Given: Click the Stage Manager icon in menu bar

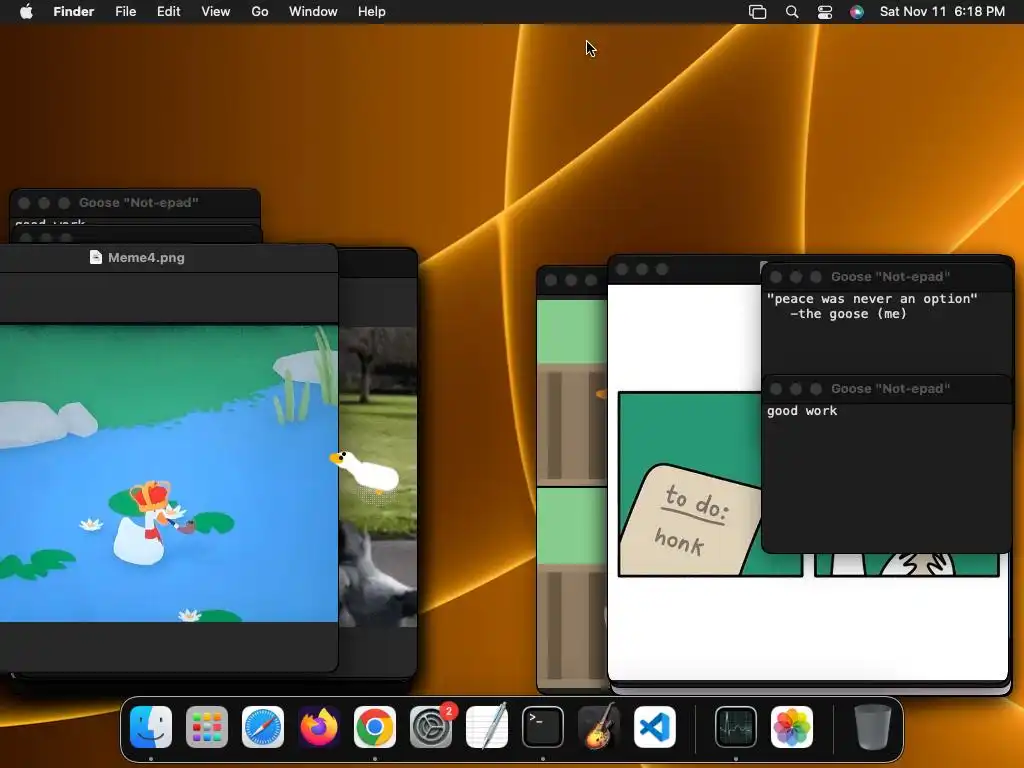Looking at the screenshot, I should click(x=758, y=12).
